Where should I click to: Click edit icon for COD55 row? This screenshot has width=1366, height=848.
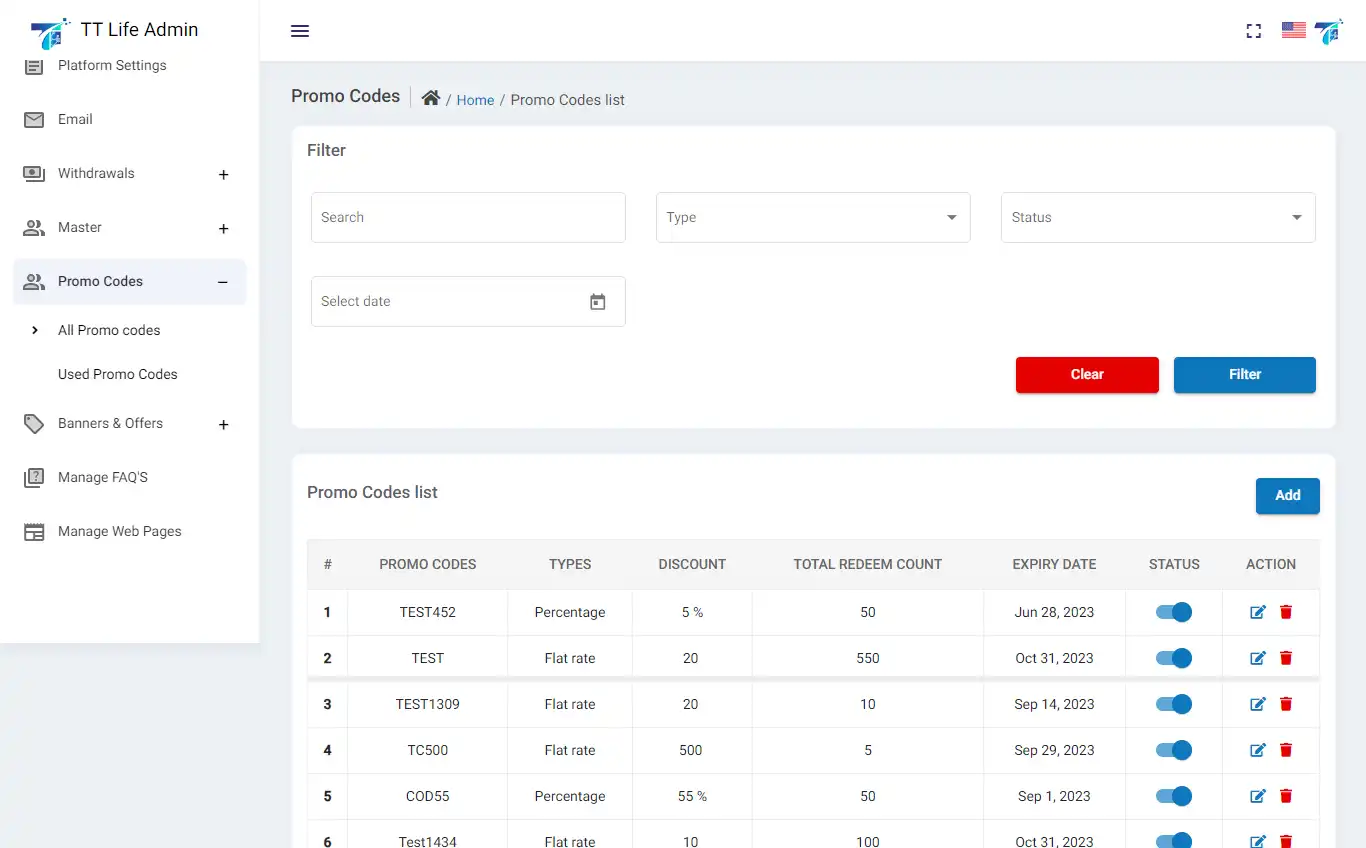(1258, 796)
